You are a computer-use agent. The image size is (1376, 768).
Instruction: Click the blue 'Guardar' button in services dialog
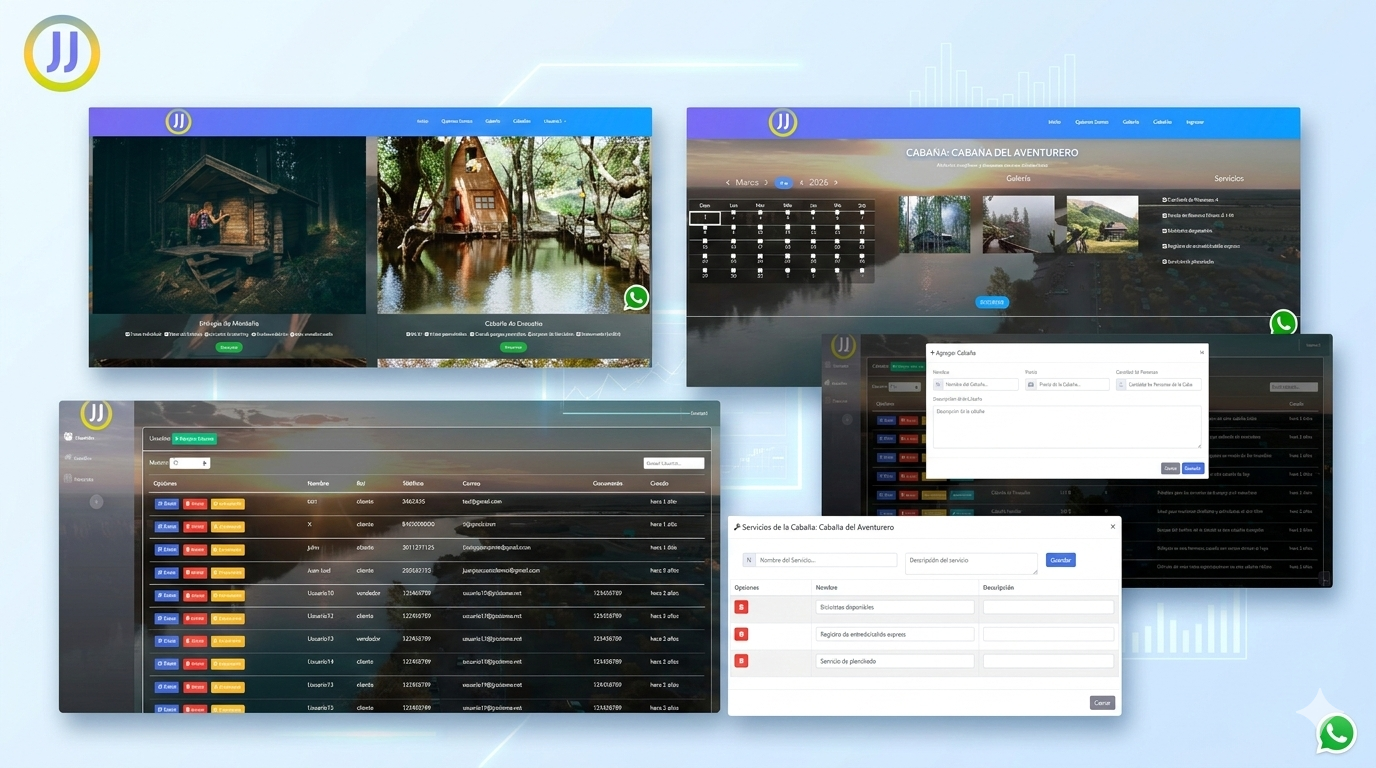(x=1060, y=560)
